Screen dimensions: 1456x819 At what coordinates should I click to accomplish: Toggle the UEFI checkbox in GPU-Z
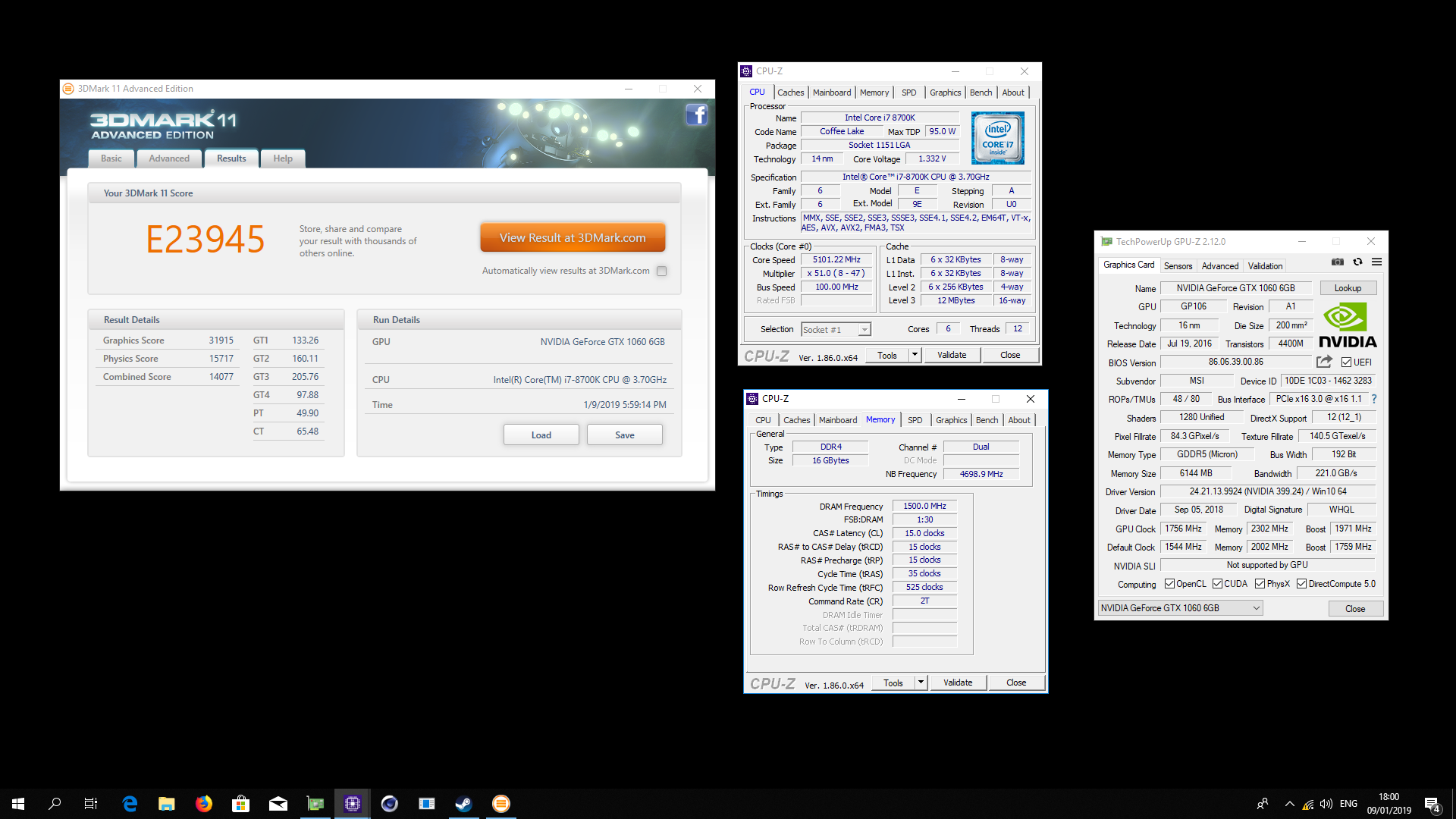(x=1346, y=362)
